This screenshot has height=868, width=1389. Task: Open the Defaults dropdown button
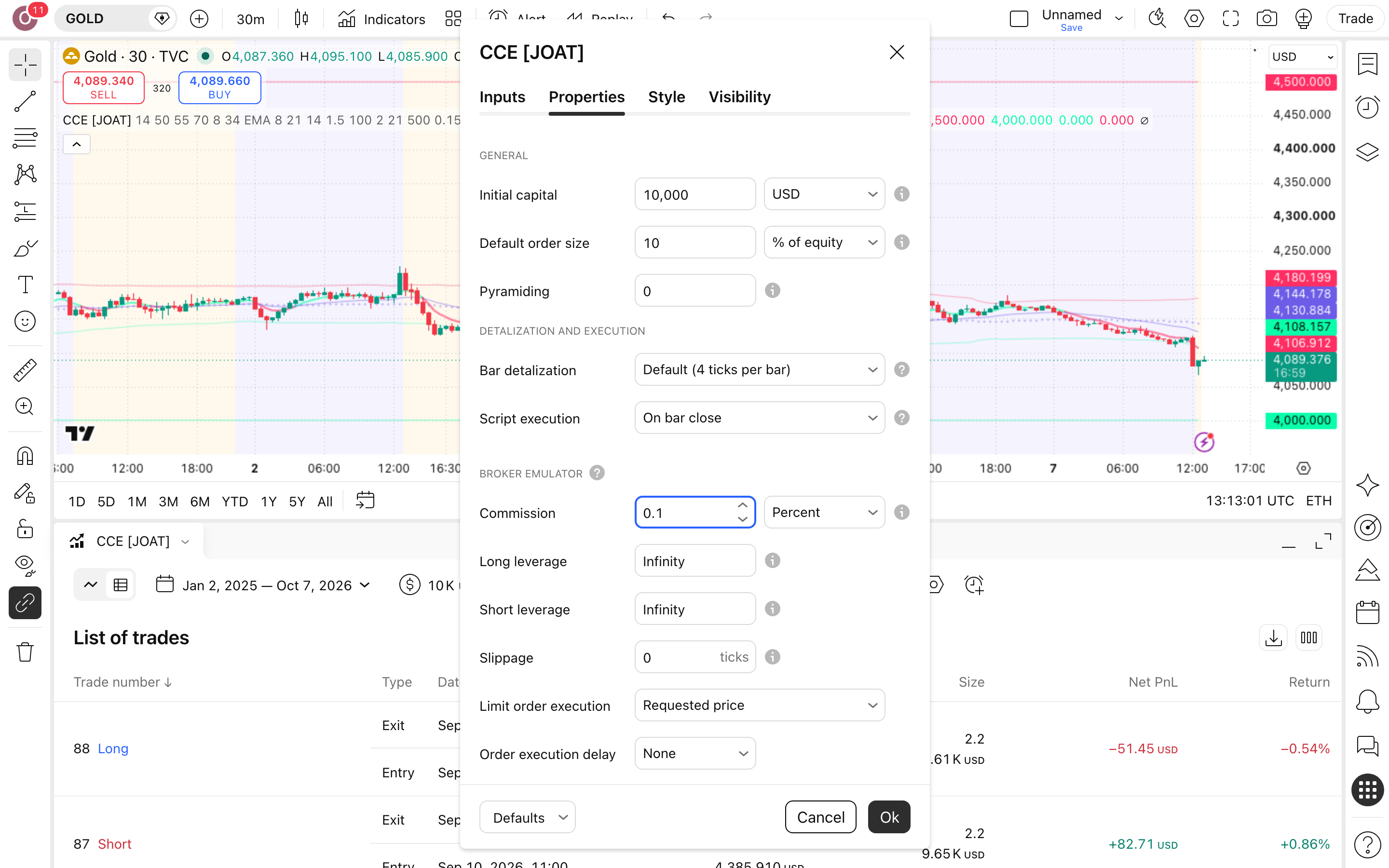tap(528, 817)
